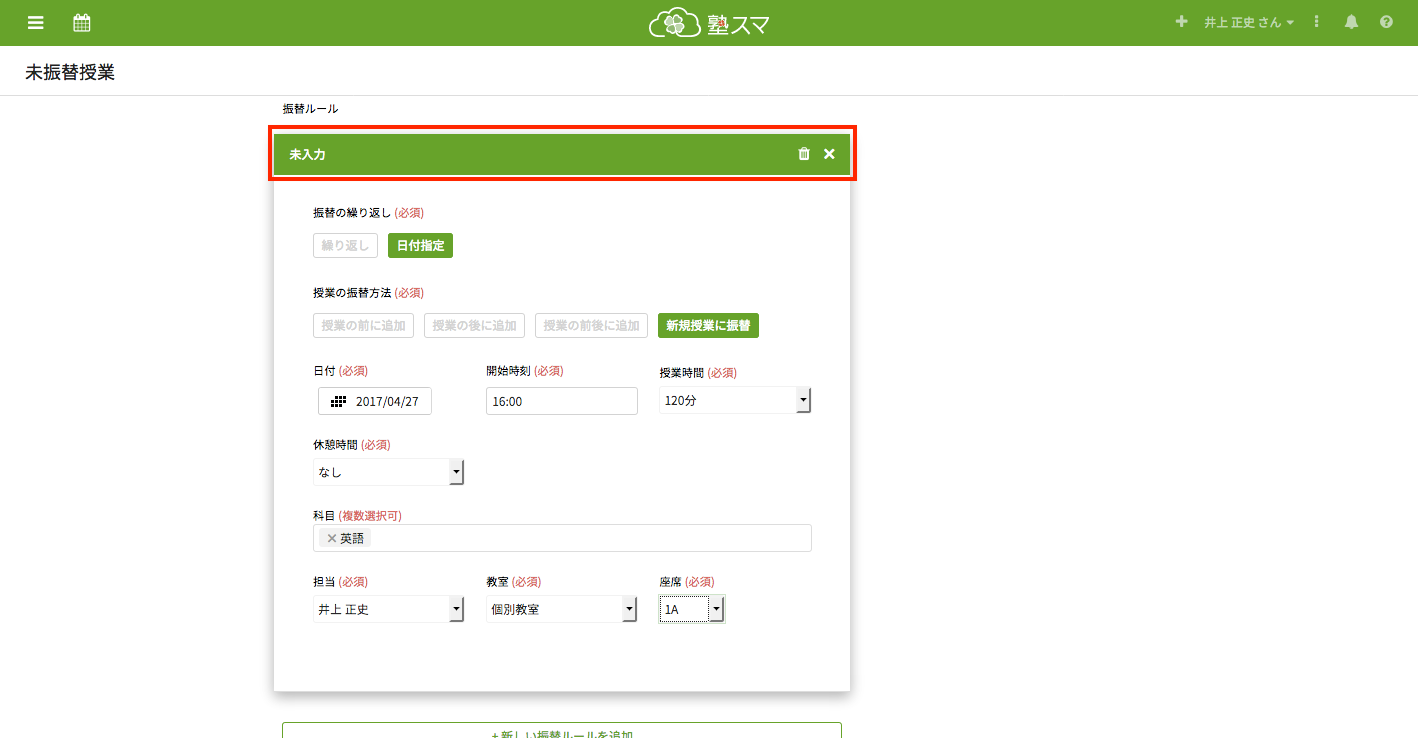Close the 未入力 rule panel with X
Image resolution: width=1418 pixels, height=738 pixels.
point(829,154)
